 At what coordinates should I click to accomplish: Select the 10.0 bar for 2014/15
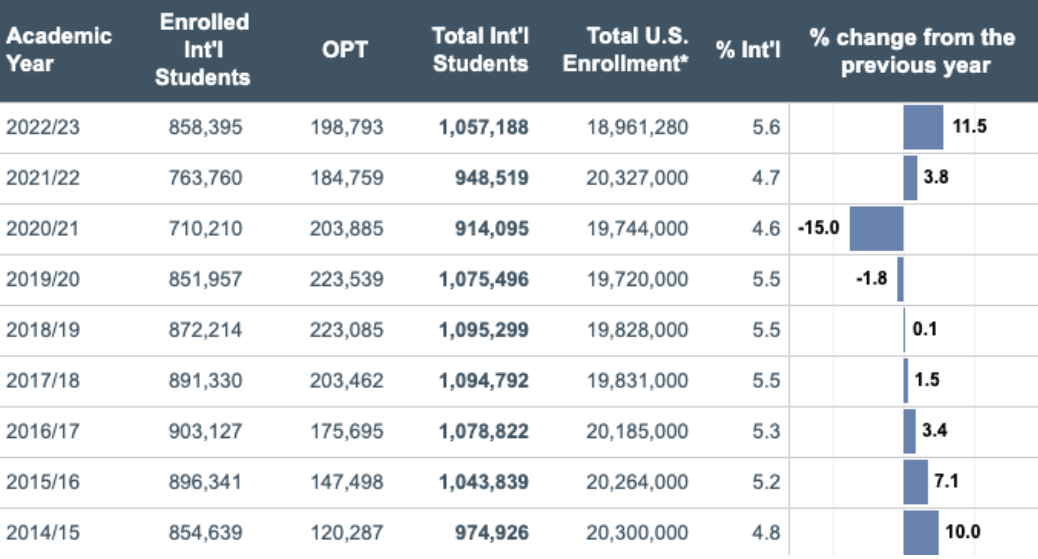pyautogui.click(x=921, y=532)
